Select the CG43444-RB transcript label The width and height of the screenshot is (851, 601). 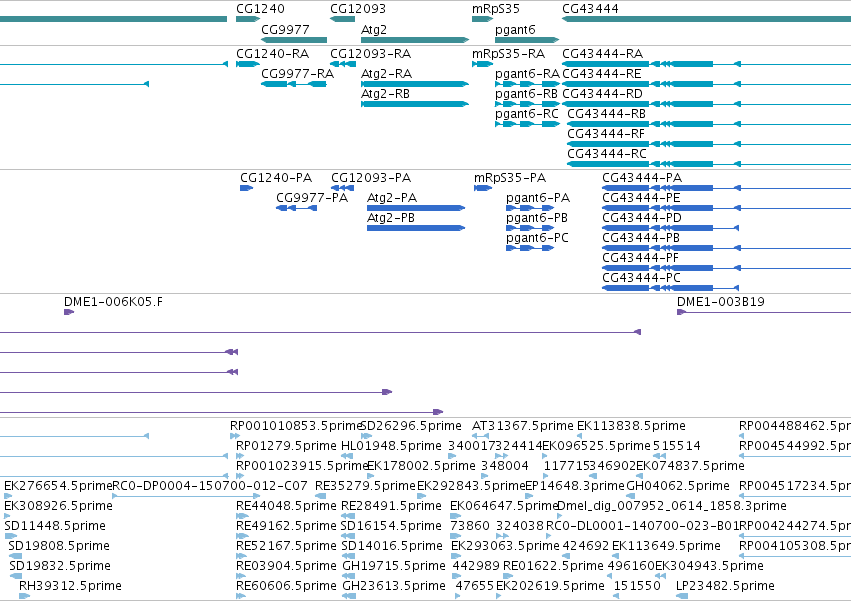coord(607,114)
